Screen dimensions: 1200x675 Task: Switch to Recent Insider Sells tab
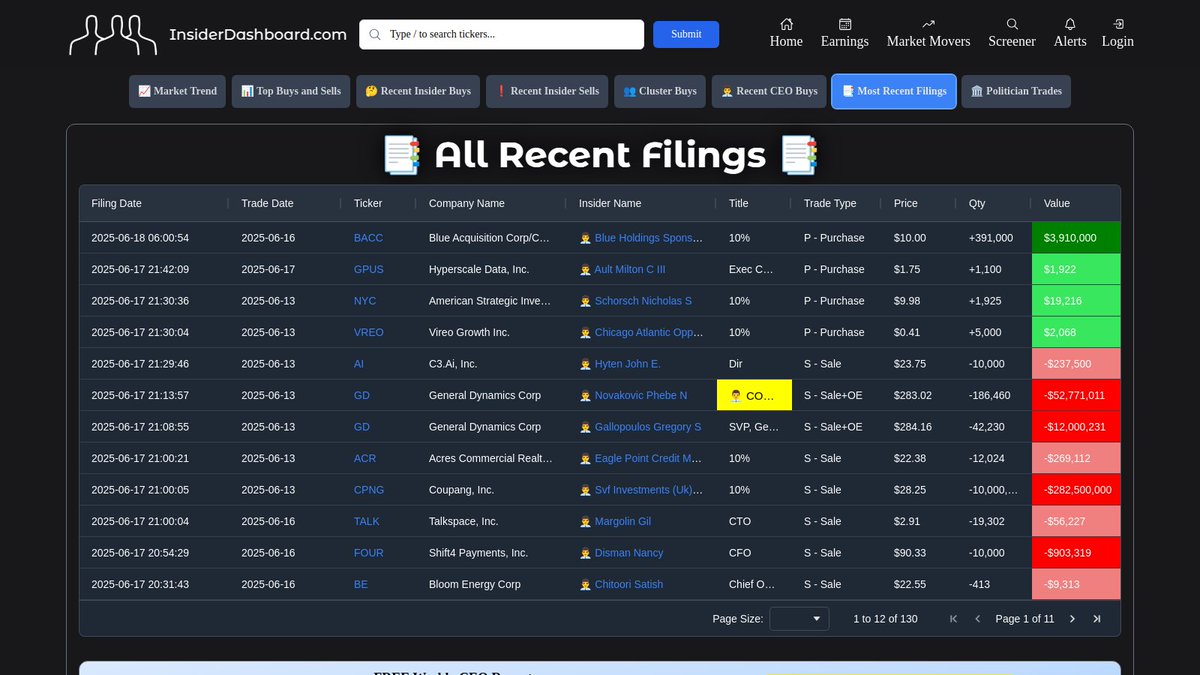pos(547,91)
